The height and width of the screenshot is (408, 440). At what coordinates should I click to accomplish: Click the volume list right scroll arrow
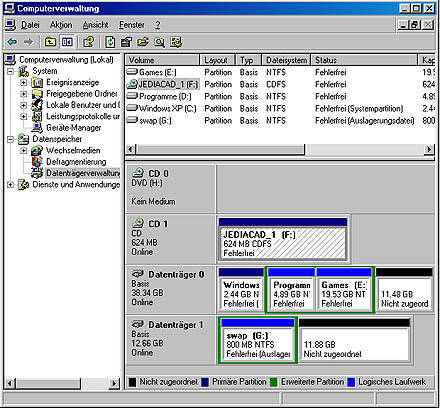pos(430,149)
